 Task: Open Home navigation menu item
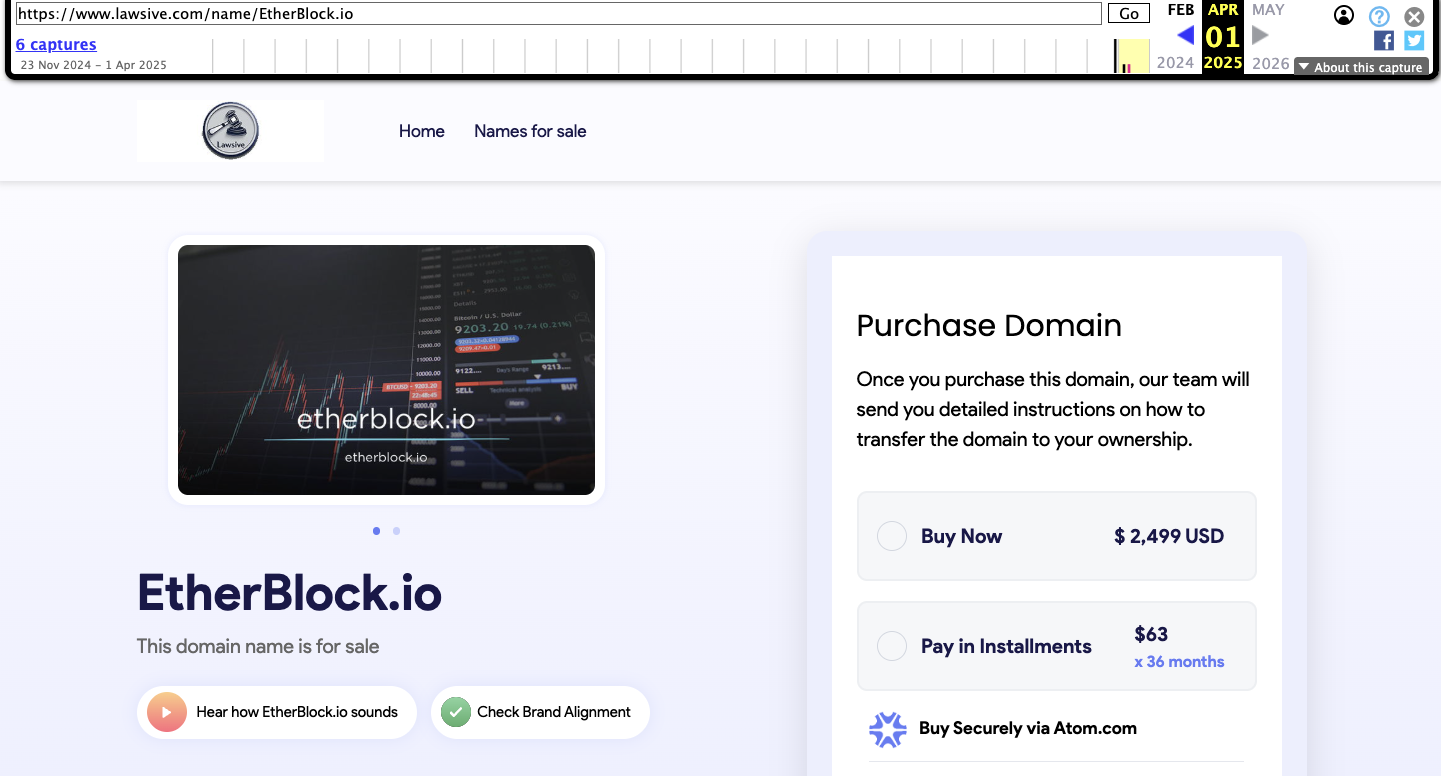coord(421,131)
